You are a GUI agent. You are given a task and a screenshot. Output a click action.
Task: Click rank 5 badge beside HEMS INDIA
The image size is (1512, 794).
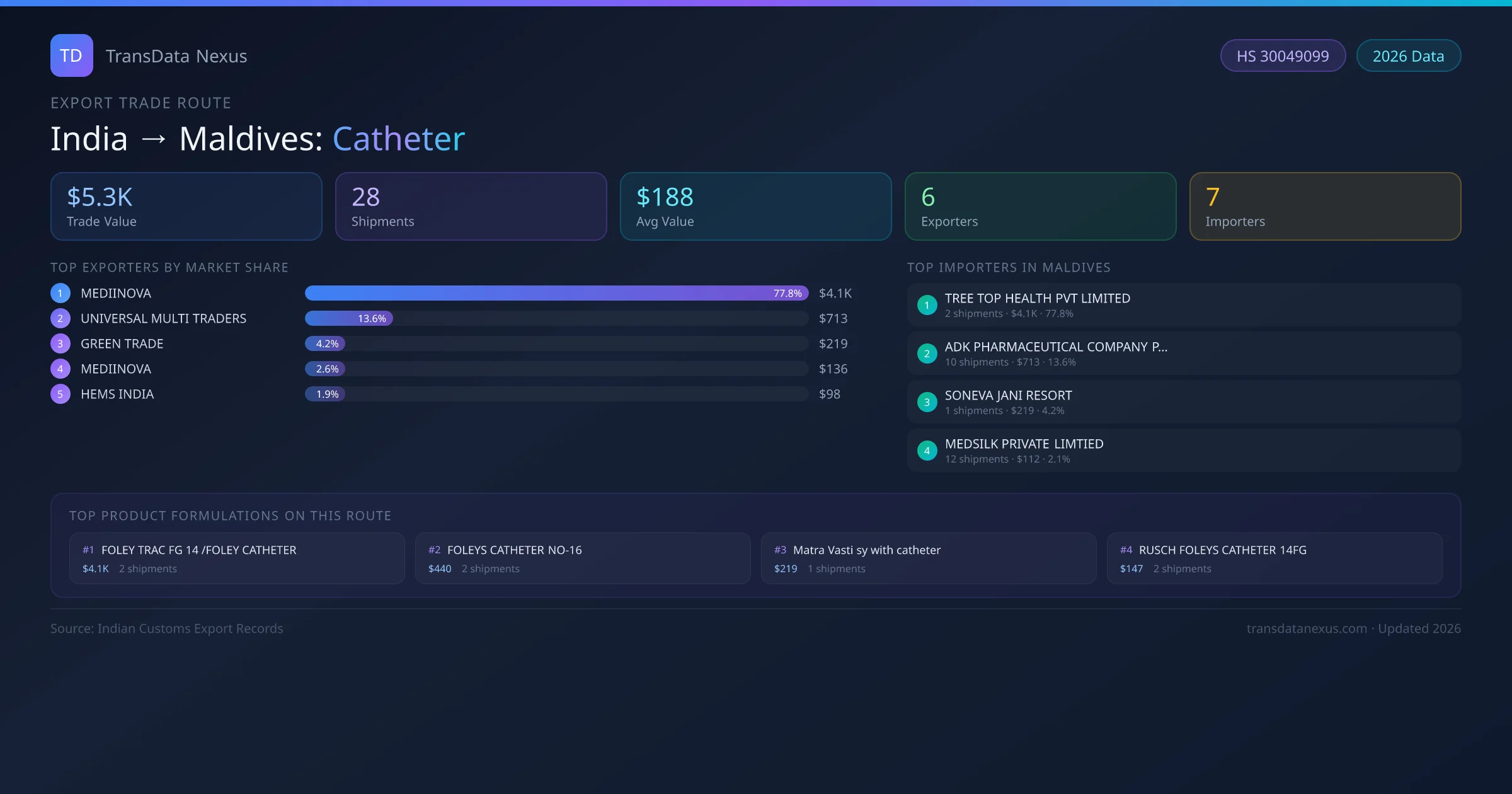(x=60, y=394)
